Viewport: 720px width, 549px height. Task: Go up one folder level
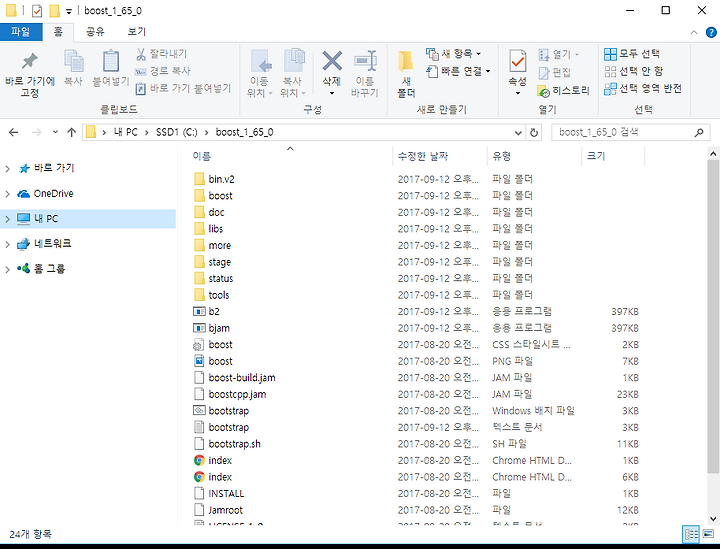click(x=71, y=133)
